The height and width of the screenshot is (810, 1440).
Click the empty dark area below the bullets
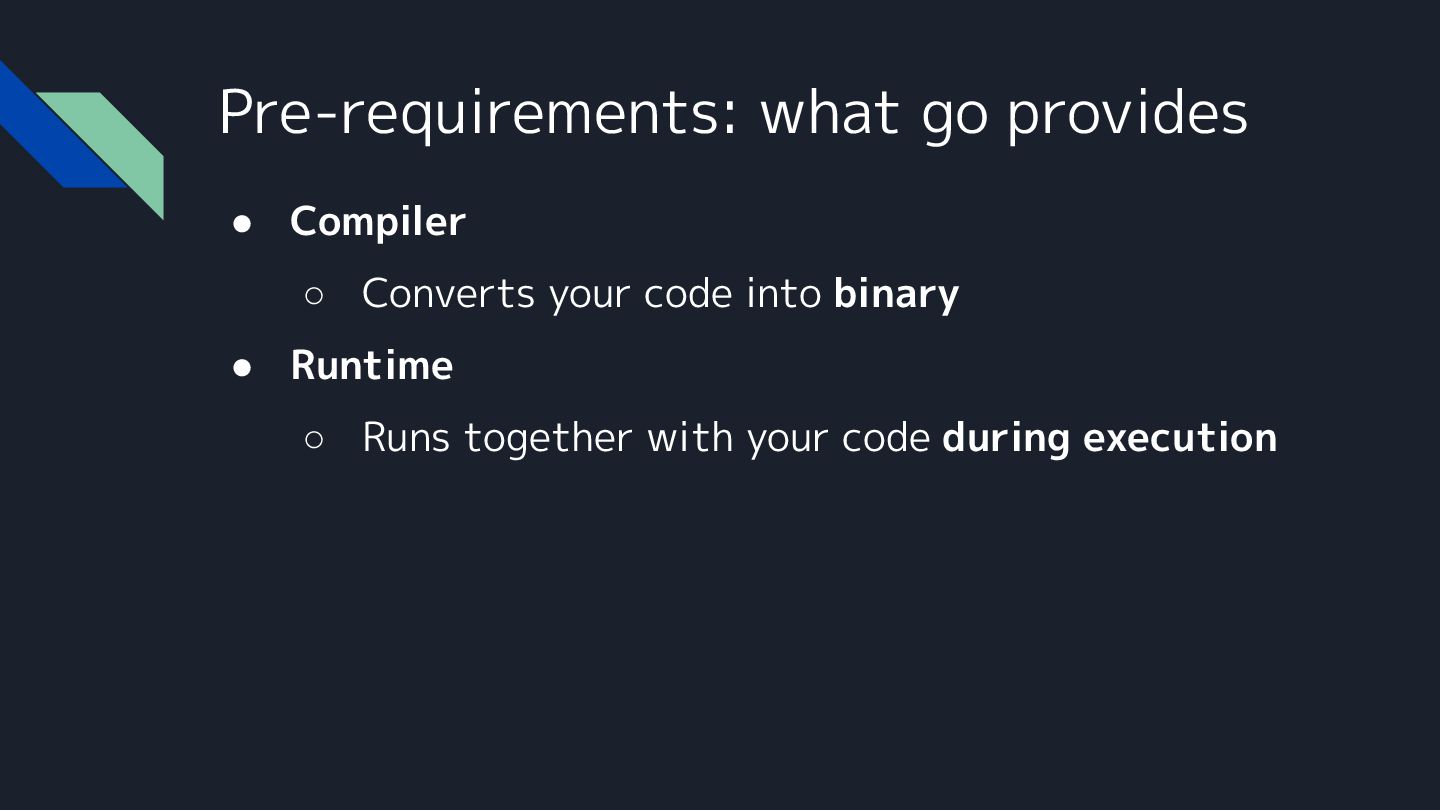pos(720,640)
